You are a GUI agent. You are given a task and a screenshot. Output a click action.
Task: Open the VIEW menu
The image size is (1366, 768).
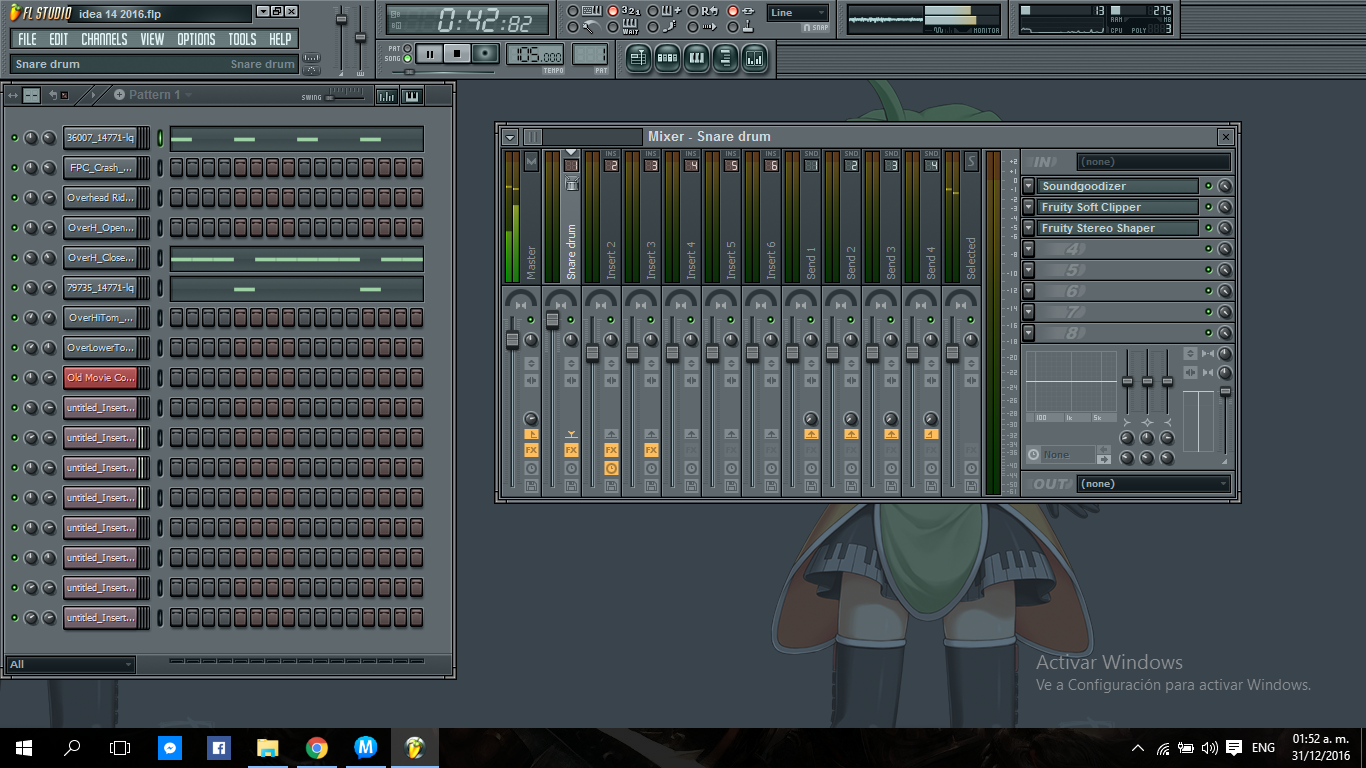pos(152,39)
